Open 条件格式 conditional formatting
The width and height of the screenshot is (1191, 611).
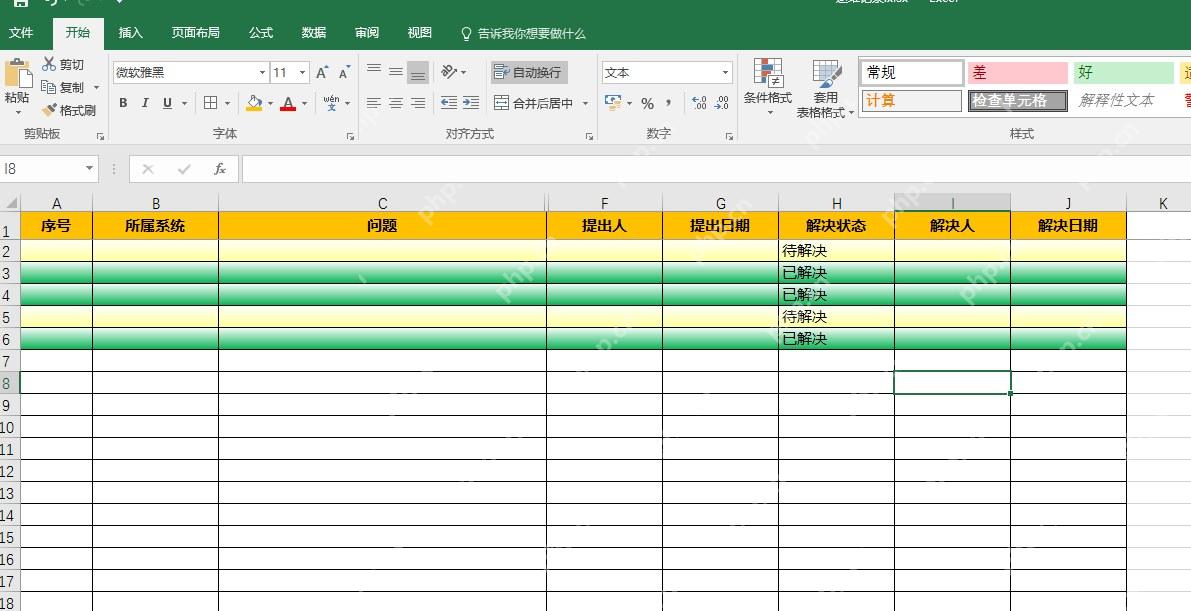pos(768,88)
